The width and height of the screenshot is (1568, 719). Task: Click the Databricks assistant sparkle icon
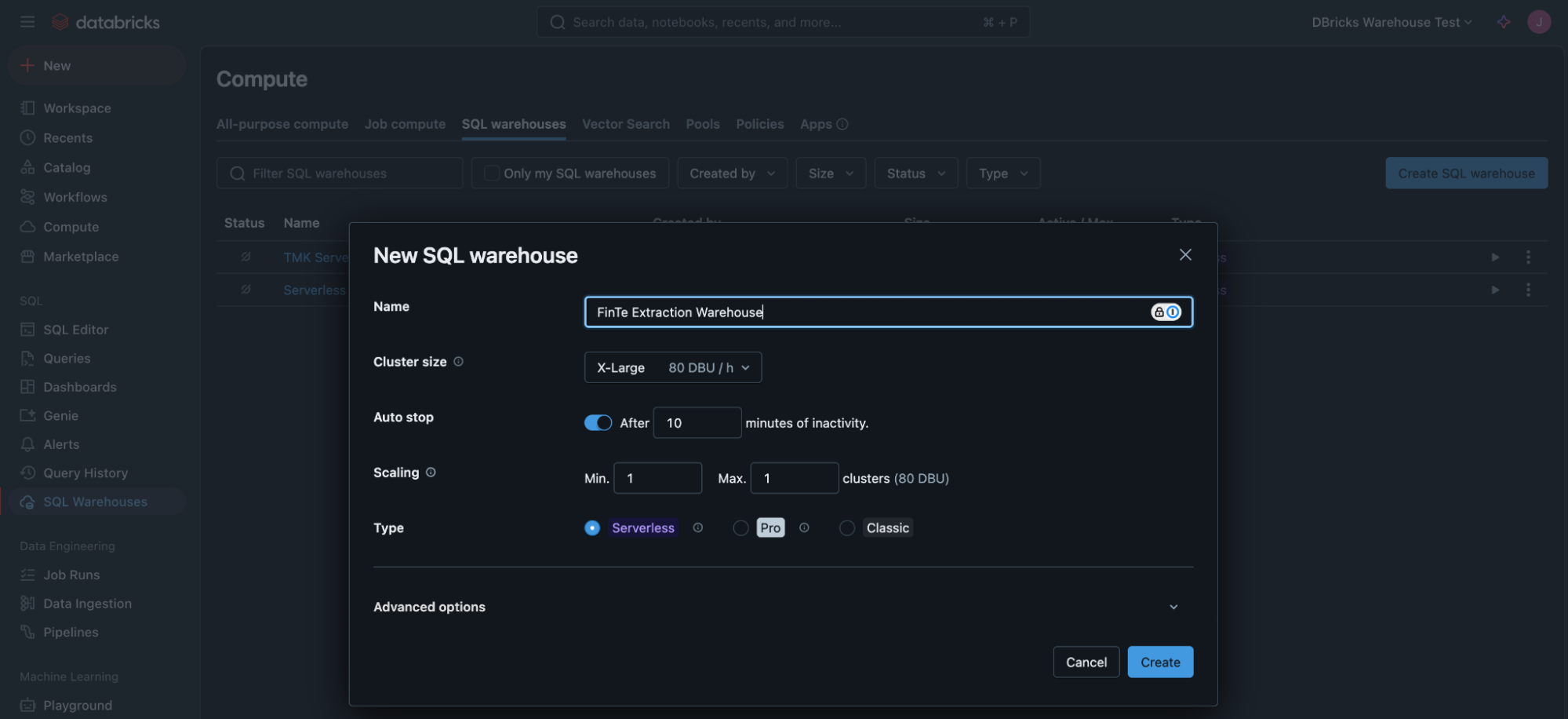click(x=1504, y=22)
